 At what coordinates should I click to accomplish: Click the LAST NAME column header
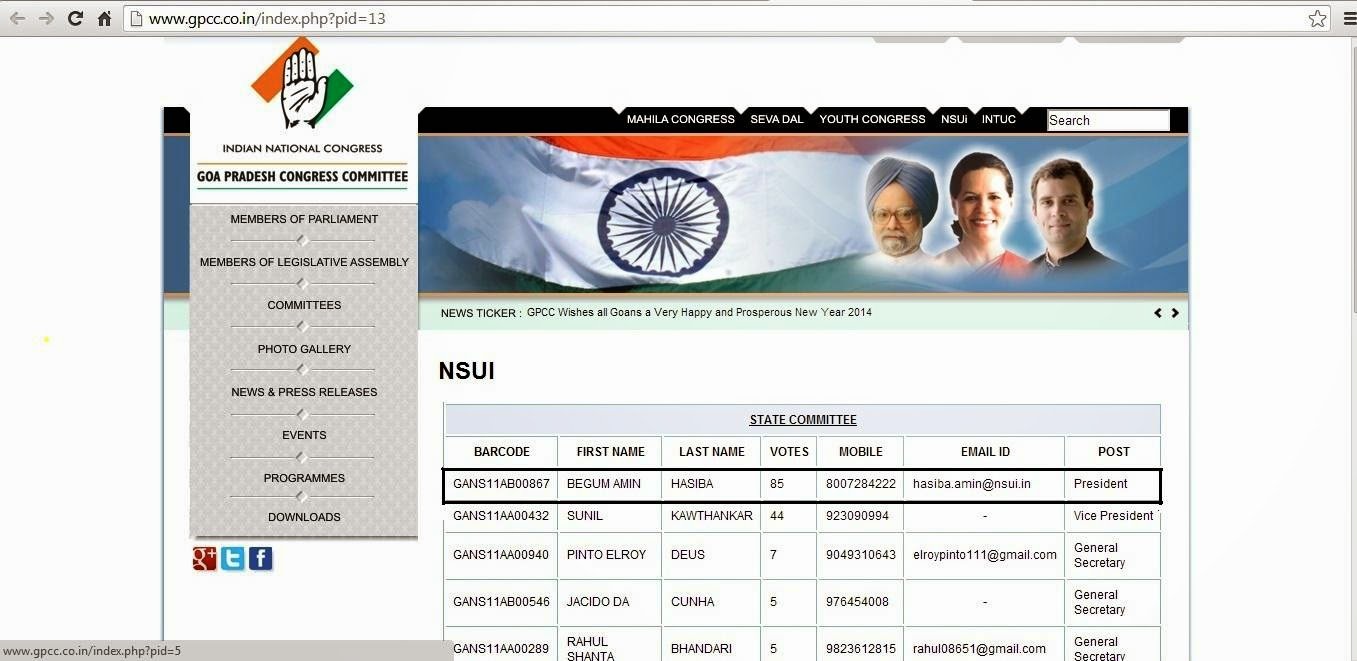712,452
